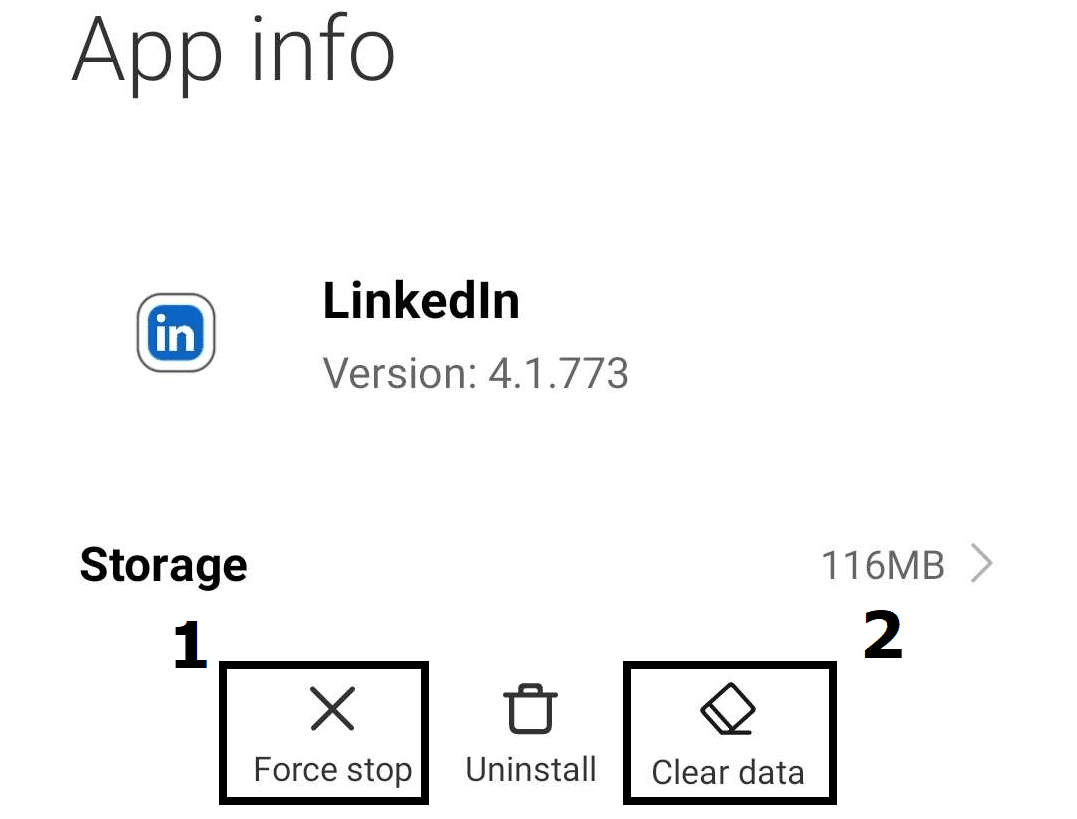Click the LinkedIn app name text
This screenshot has height=819, width=1077.
click(x=421, y=301)
